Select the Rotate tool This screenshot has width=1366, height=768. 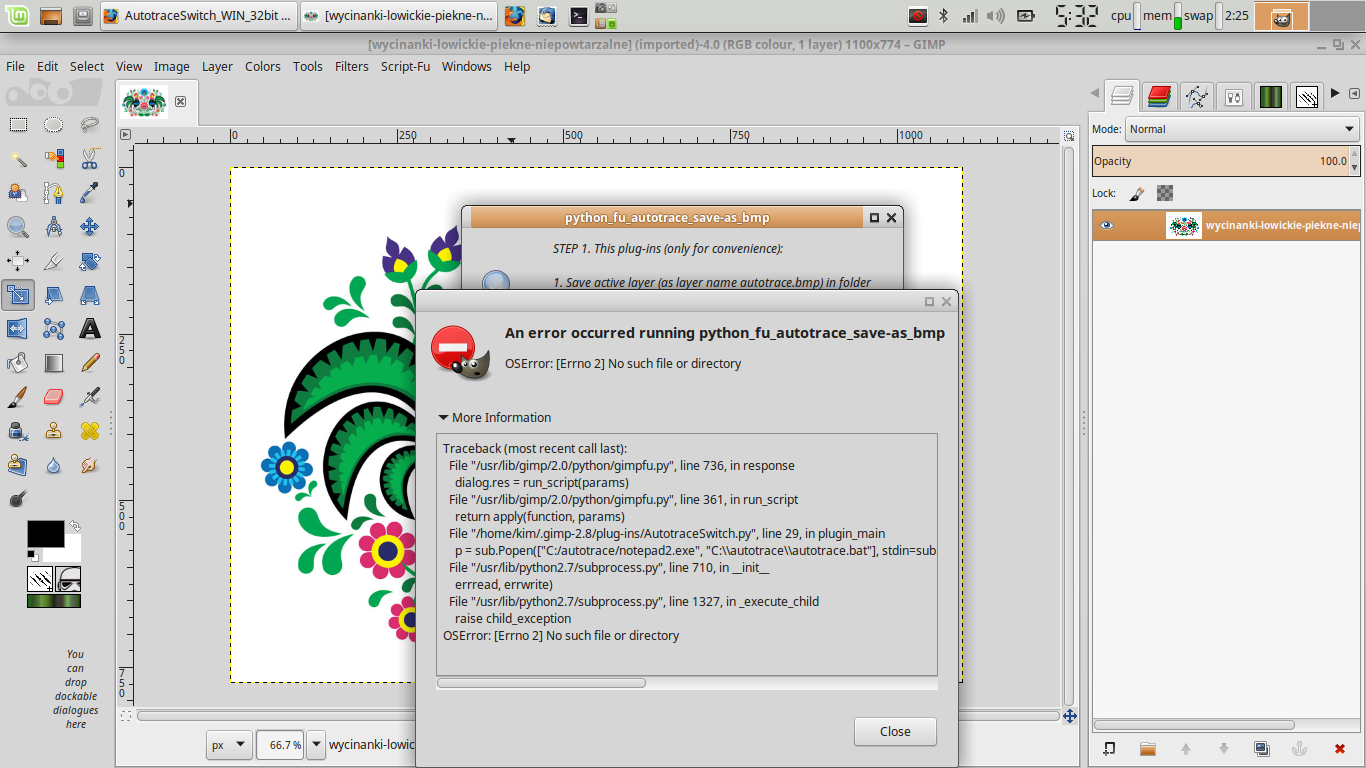[x=90, y=261]
